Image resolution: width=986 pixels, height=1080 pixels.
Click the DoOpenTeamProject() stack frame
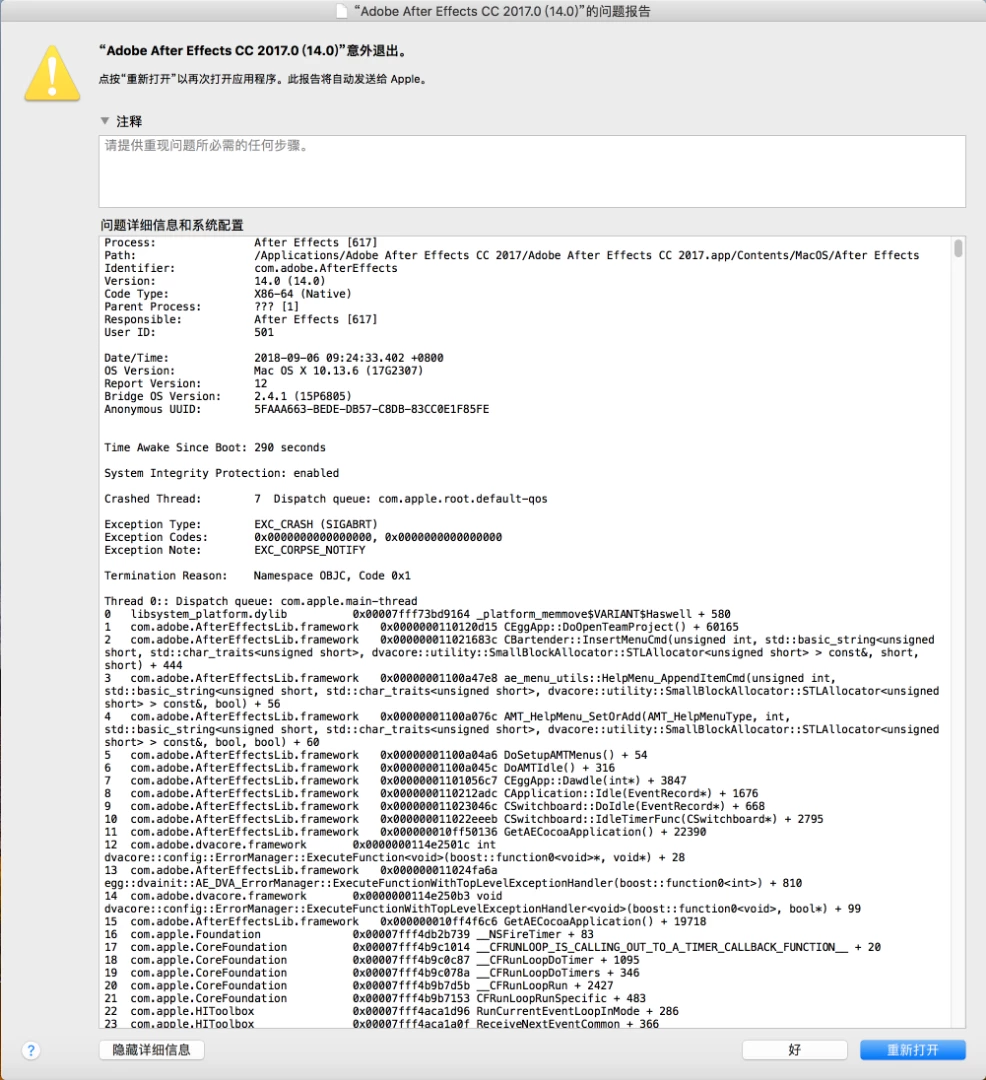click(x=421, y=627)
